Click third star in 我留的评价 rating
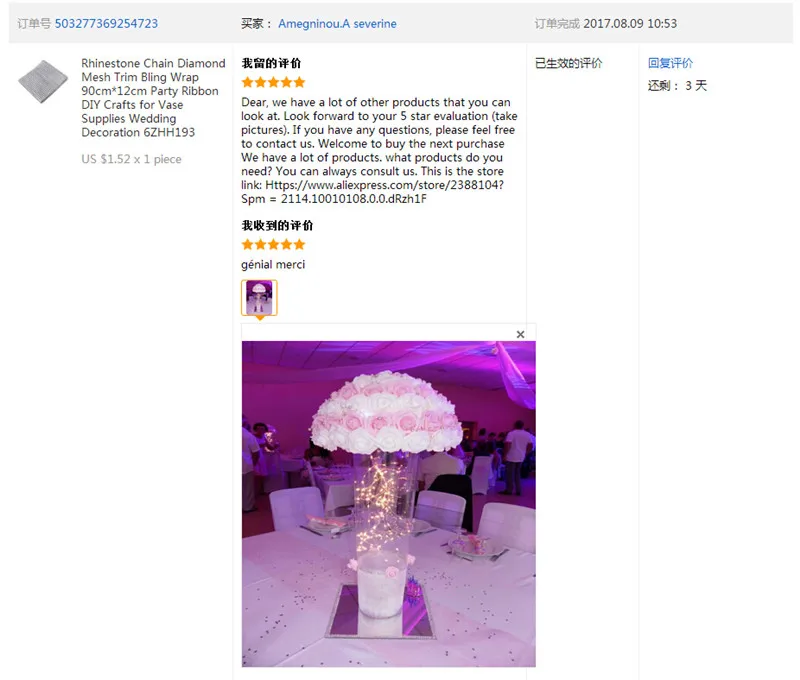This screenshot has width=800, height=680. point(273,82)
